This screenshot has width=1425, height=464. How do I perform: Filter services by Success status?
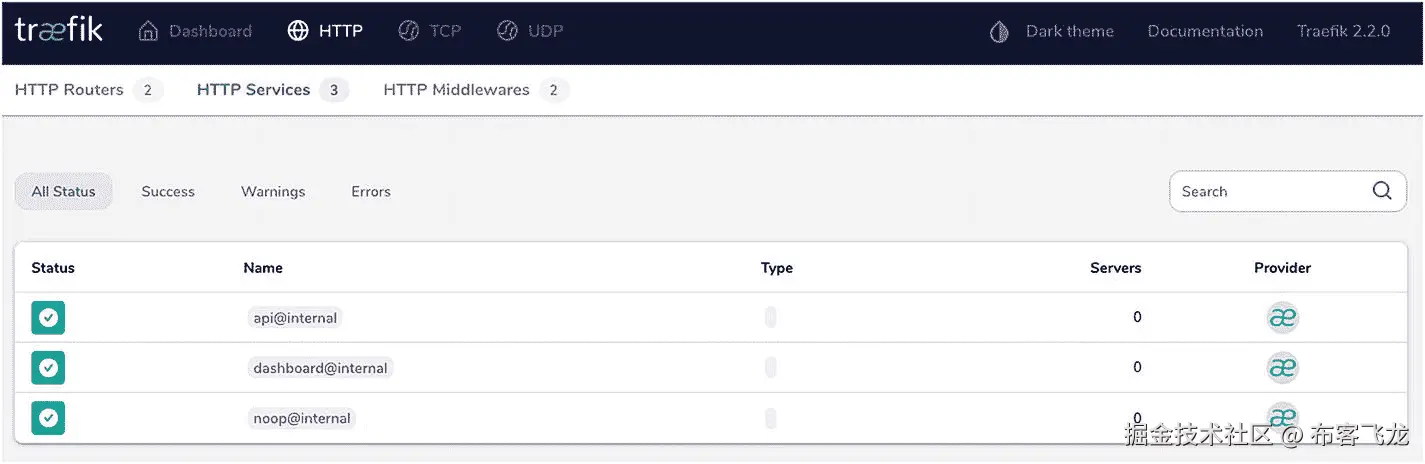[x=168, y=191]
